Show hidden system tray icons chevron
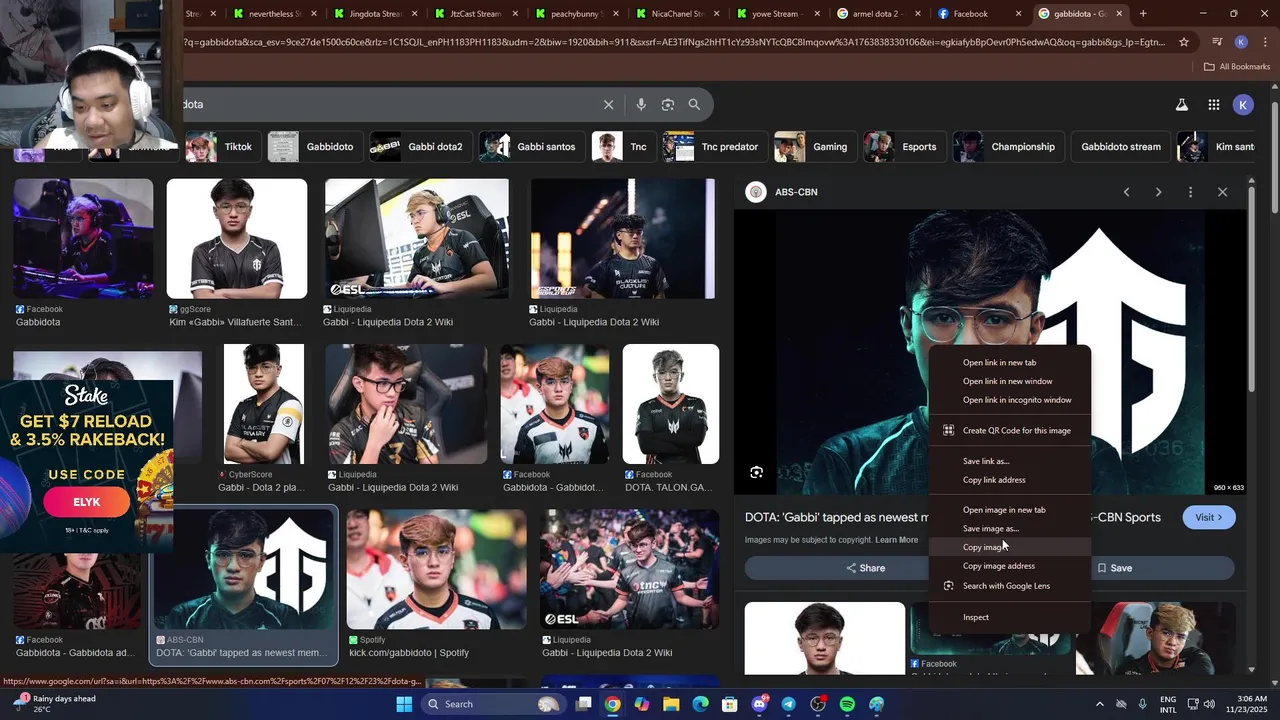 (1100, 704)
